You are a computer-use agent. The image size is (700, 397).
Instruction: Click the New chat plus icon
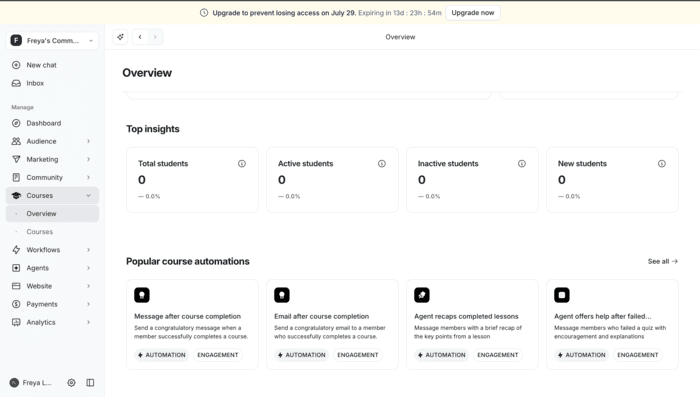pos(16,65)
